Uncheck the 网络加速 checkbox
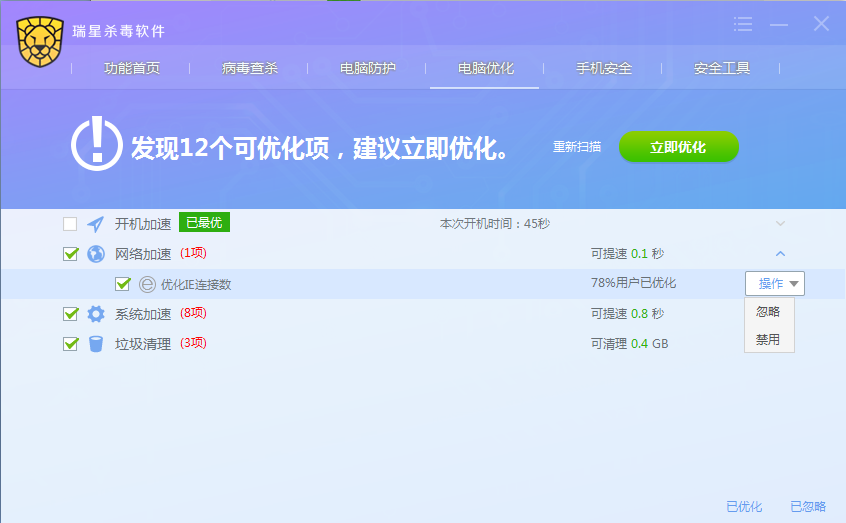Viewport: 846px width, 523px height. pyautogui.click(x=70, y=254)
